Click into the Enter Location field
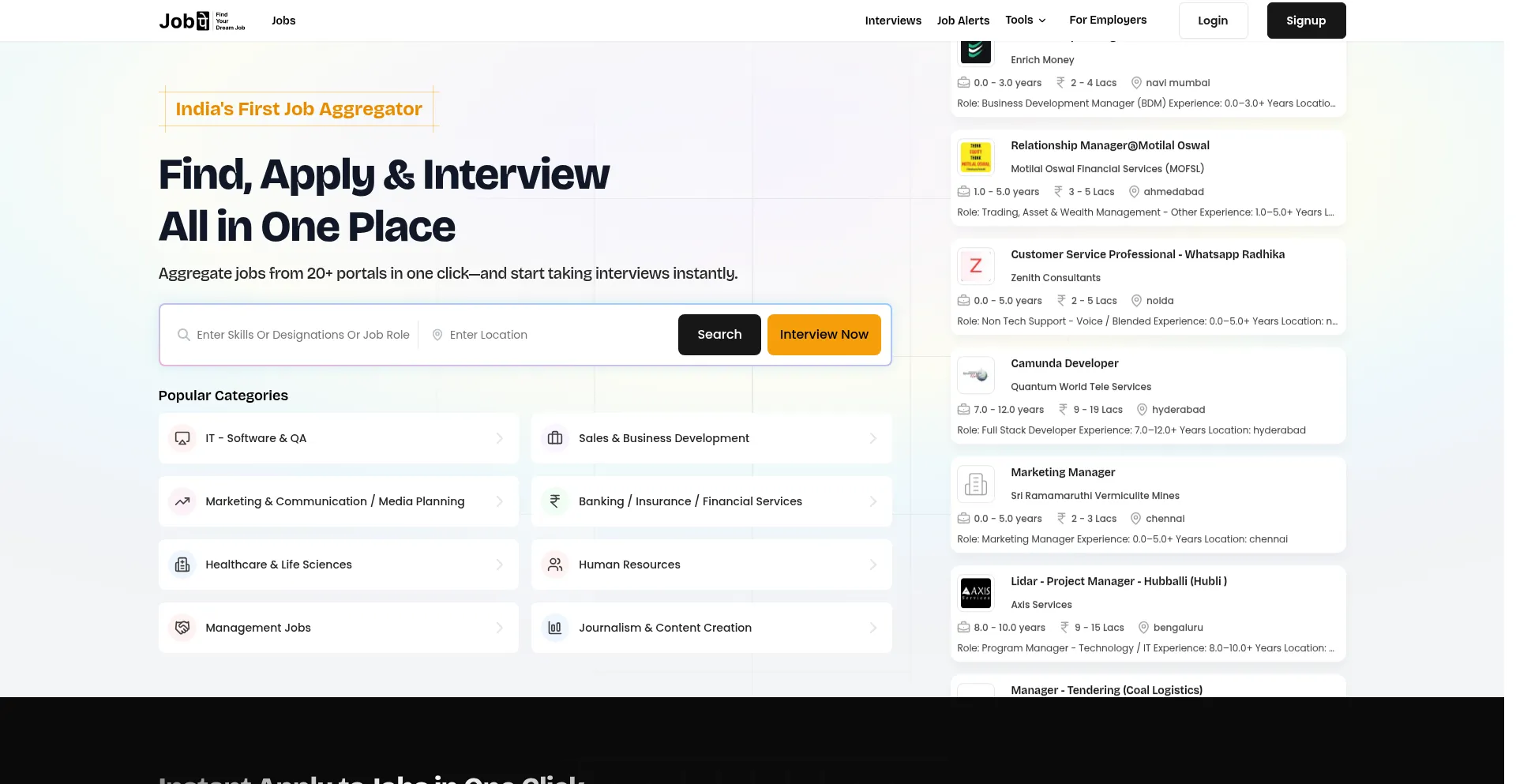This screenshot has height=784, width=1516. coord(553,335)
